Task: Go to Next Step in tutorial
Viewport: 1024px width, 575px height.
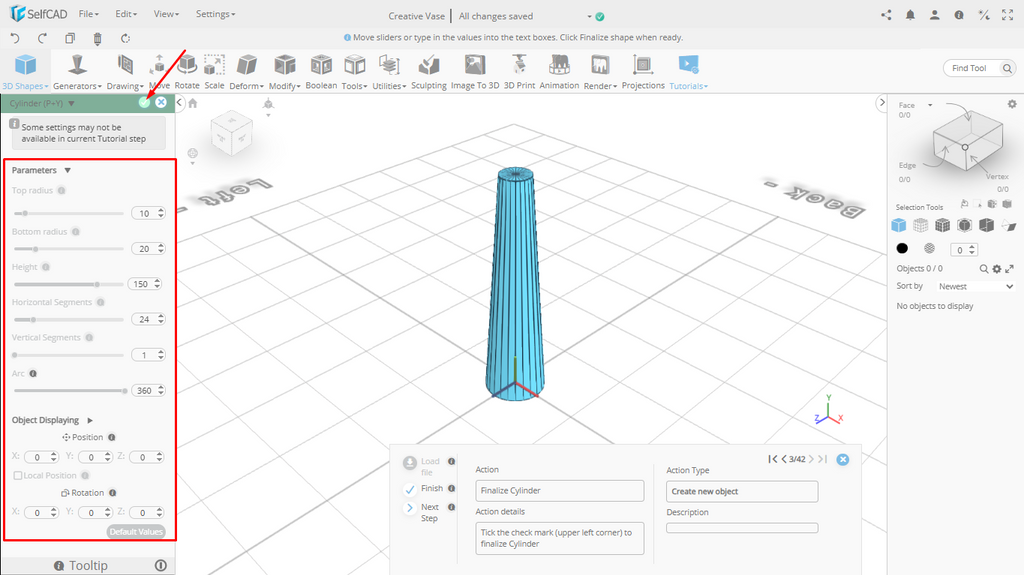Action: tap(410, 508)
